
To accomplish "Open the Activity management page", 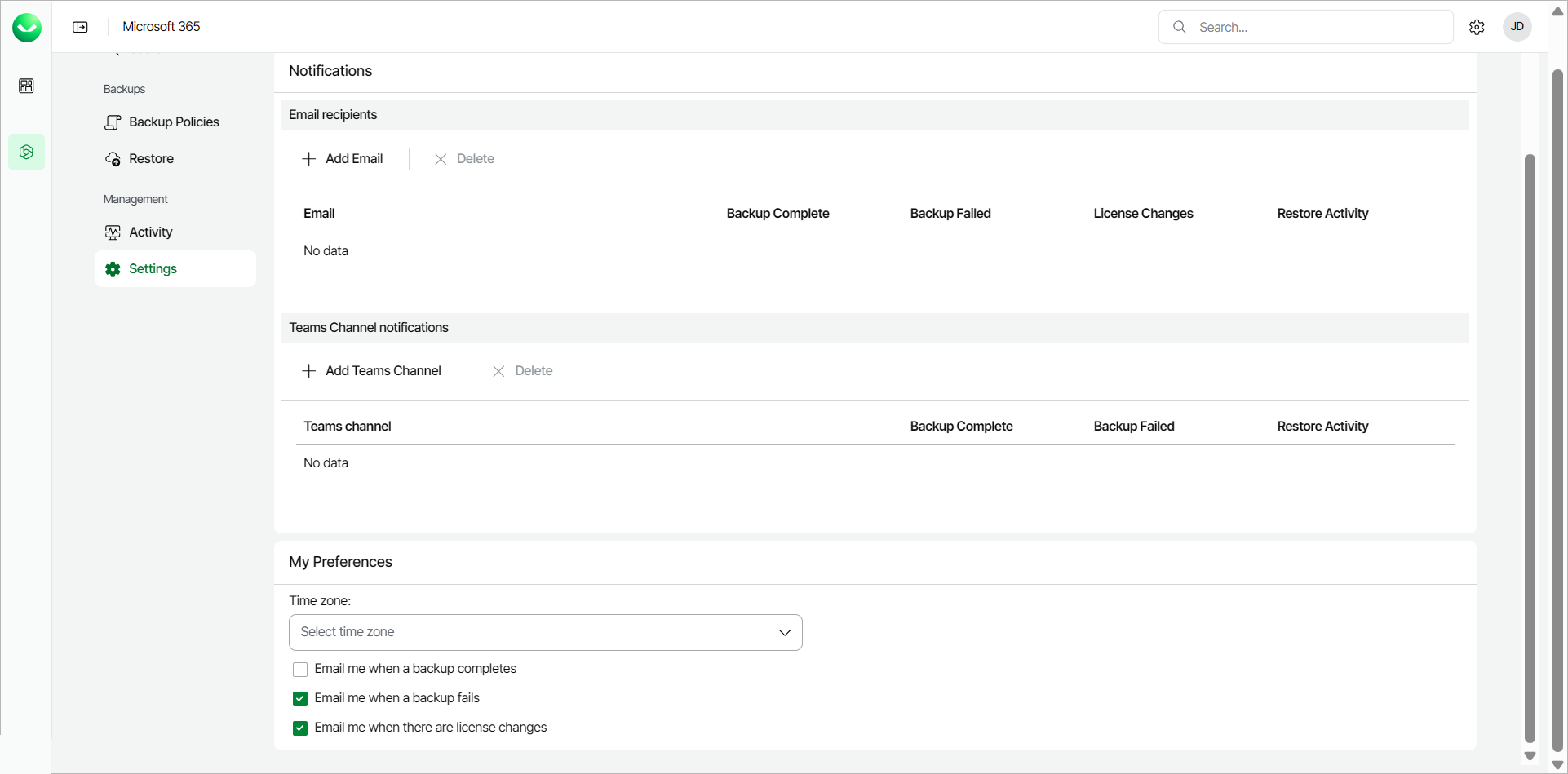I will [150, 232].
